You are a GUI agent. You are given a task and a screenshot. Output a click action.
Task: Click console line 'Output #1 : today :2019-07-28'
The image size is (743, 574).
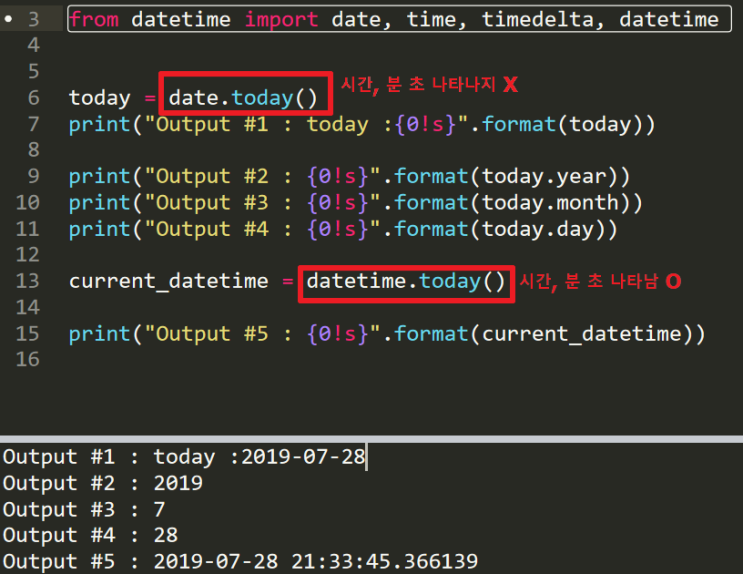(x=184, y=457)
